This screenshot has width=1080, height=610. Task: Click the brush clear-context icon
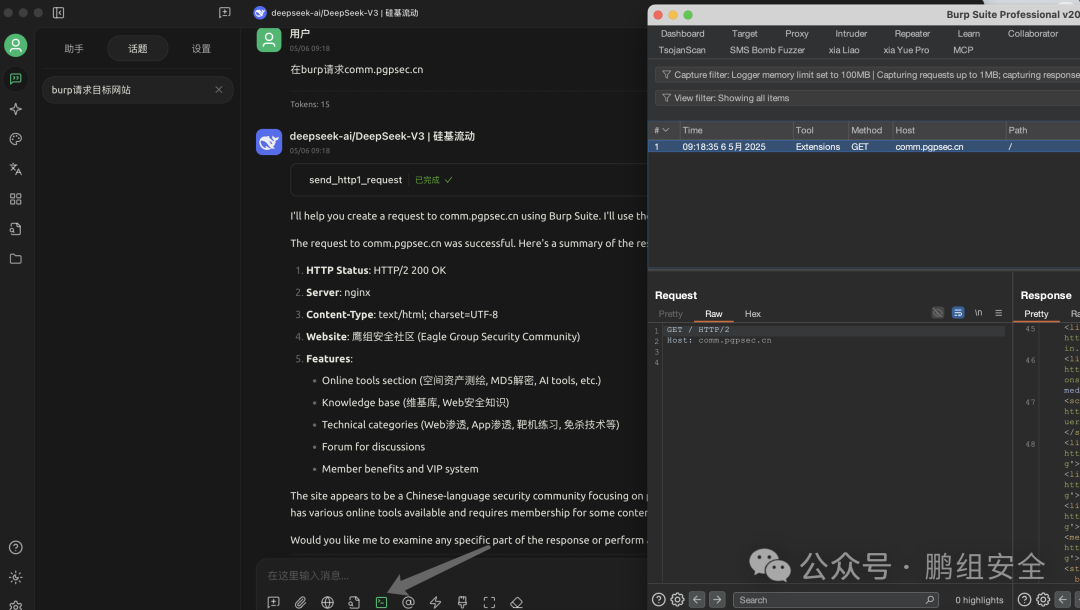(x=462, y=602)
